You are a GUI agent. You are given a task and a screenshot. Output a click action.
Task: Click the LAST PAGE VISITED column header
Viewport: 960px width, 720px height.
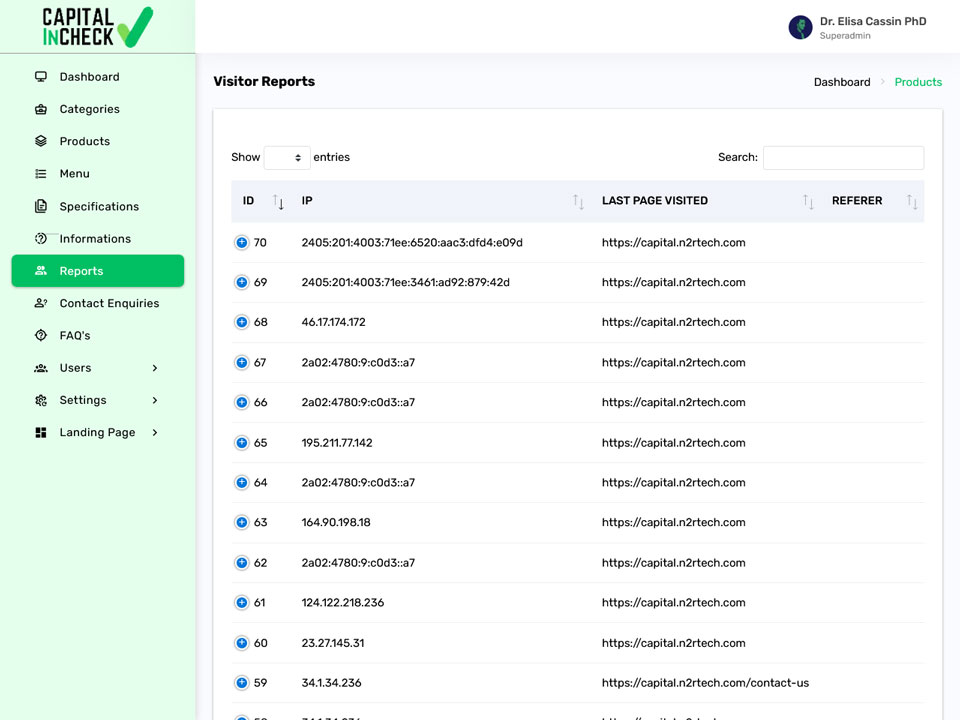pyautogui.click(x=654, y=201)
